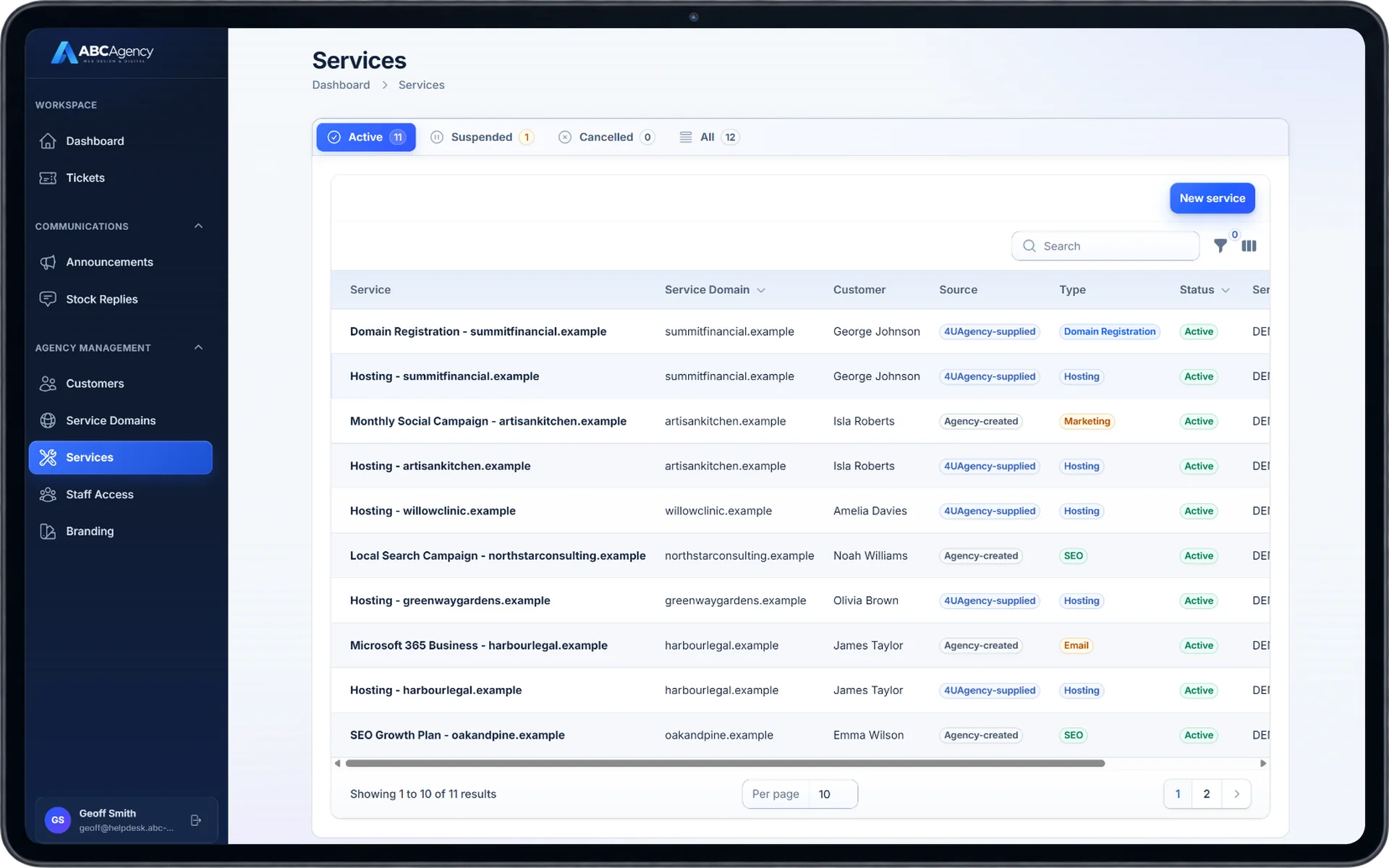Switch to the Cancelled tab
The height and width of the screenshot is (868, 1389).
[606, 137]
